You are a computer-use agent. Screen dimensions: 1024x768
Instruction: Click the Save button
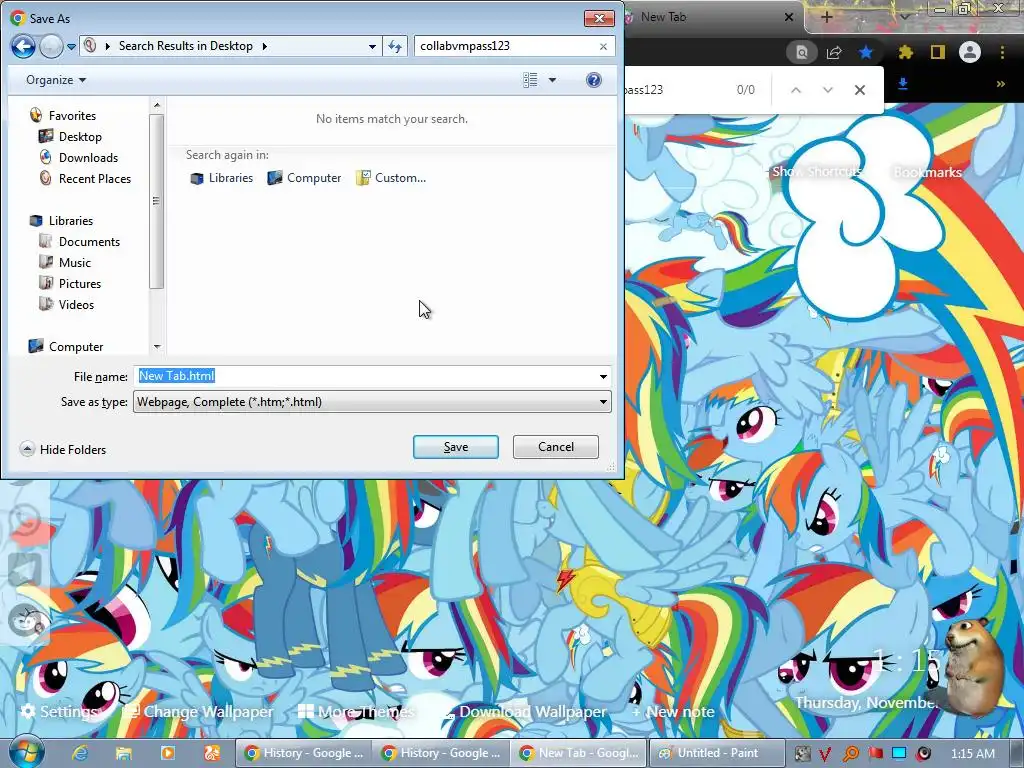(456, 447)
